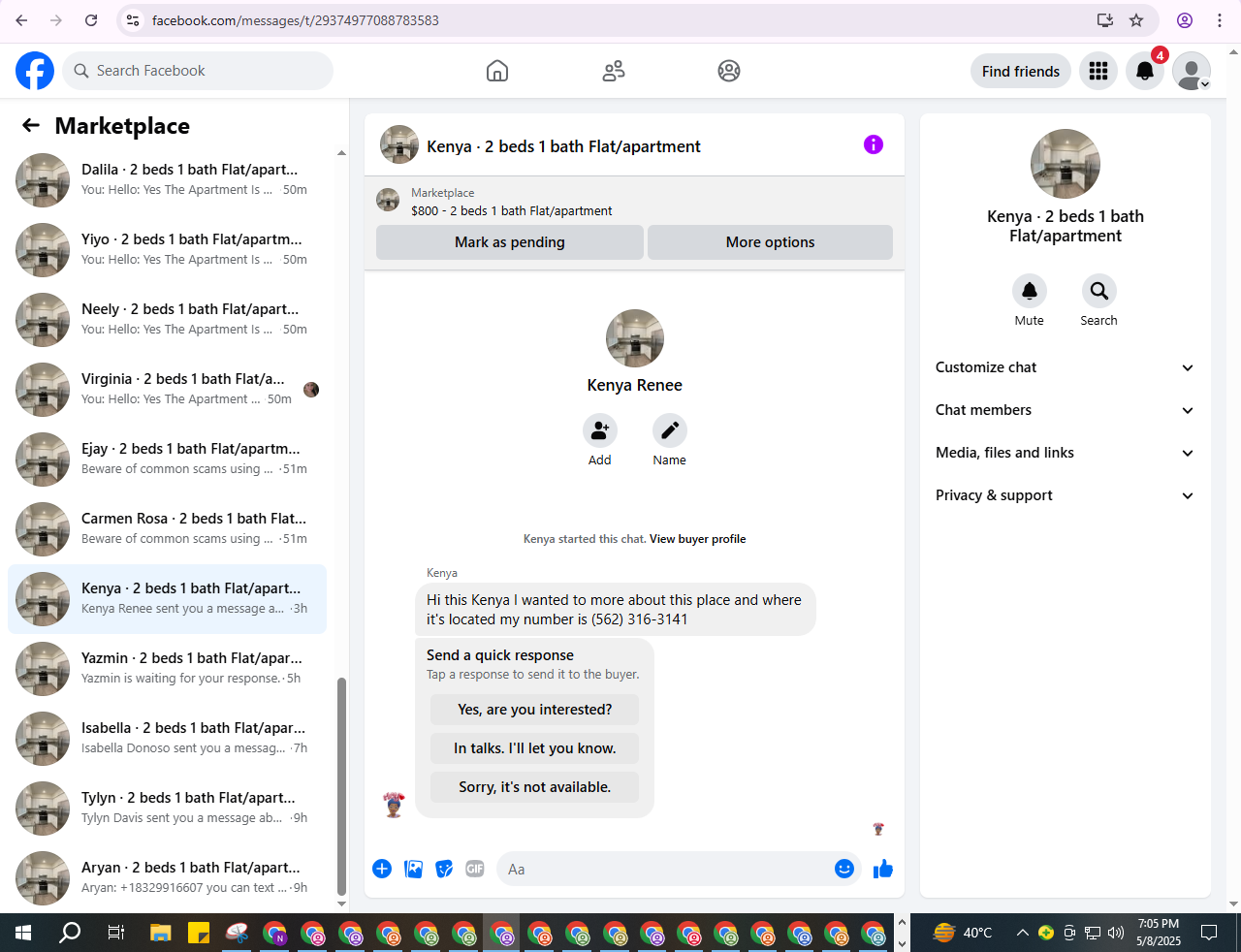The height and width of the screenshot is (952, 1241).
Task: Open Windows Start menu
Action: coord(23,933)
